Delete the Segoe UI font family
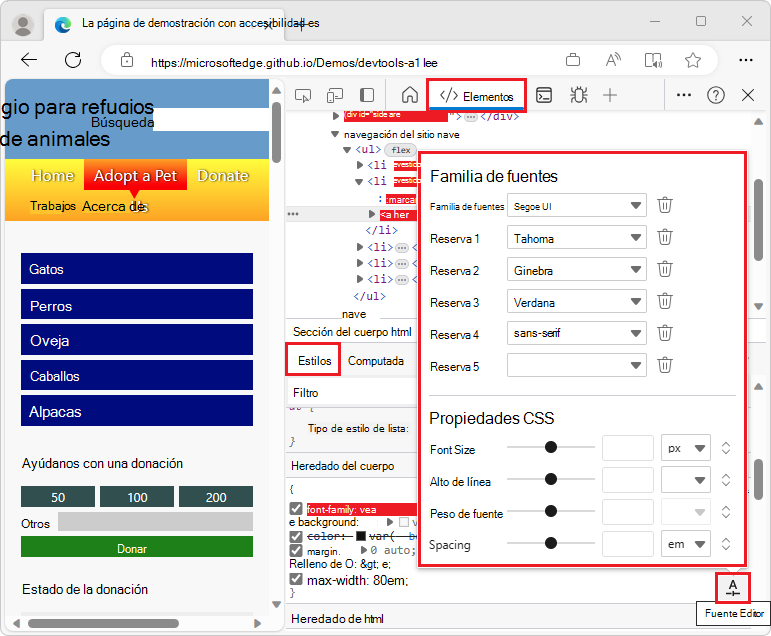The width and height of the screenshot is (771, 636). point(665,205)
